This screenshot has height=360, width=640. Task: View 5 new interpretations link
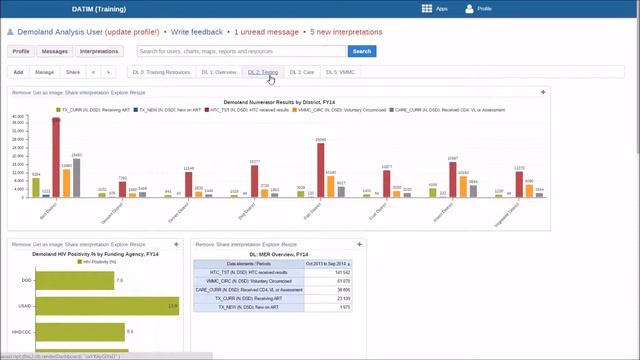pyautogui.click(x=346, y=32)
